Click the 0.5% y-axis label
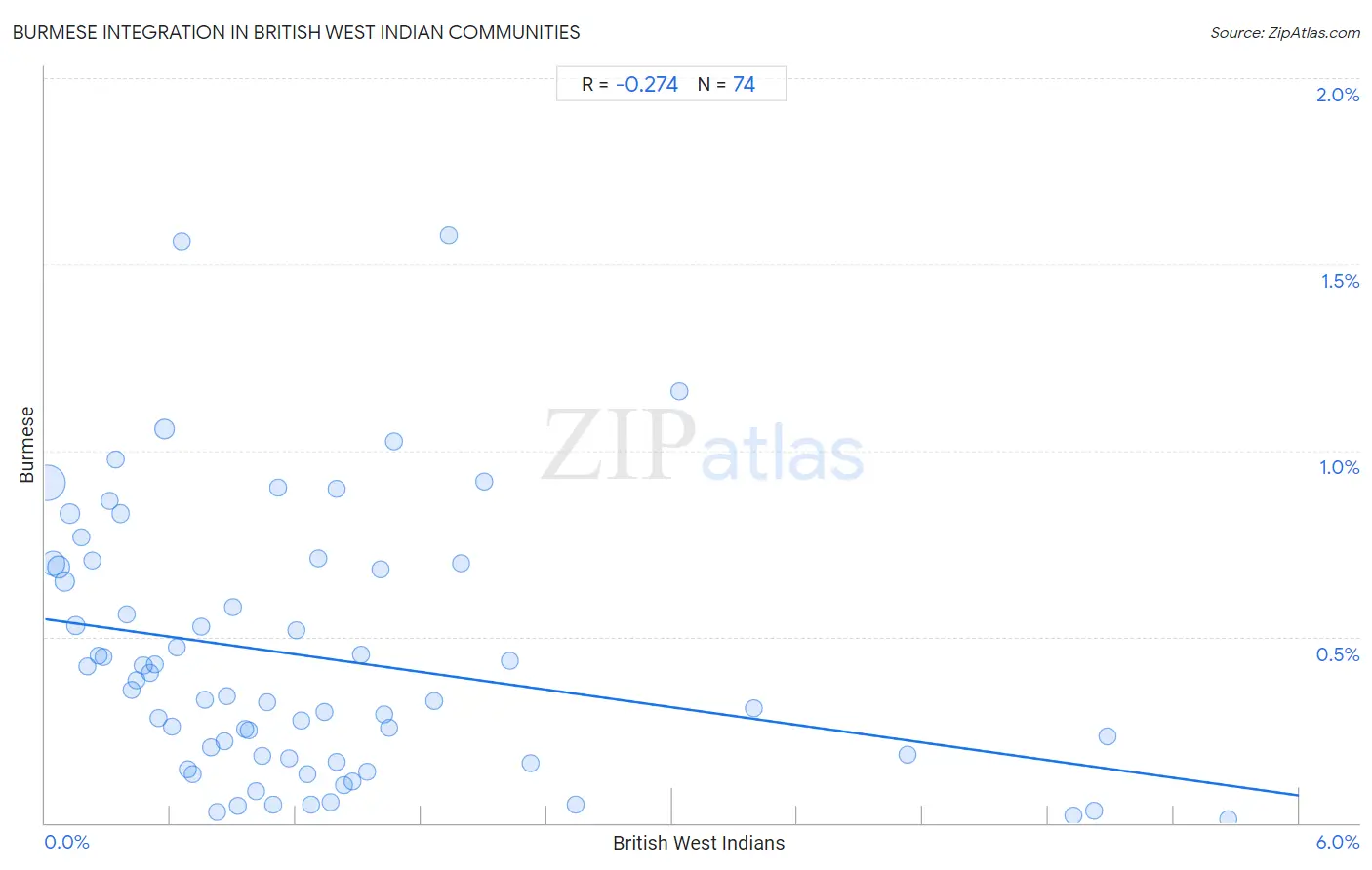This screenshot has width=1372, height=870. [1338, 654]
